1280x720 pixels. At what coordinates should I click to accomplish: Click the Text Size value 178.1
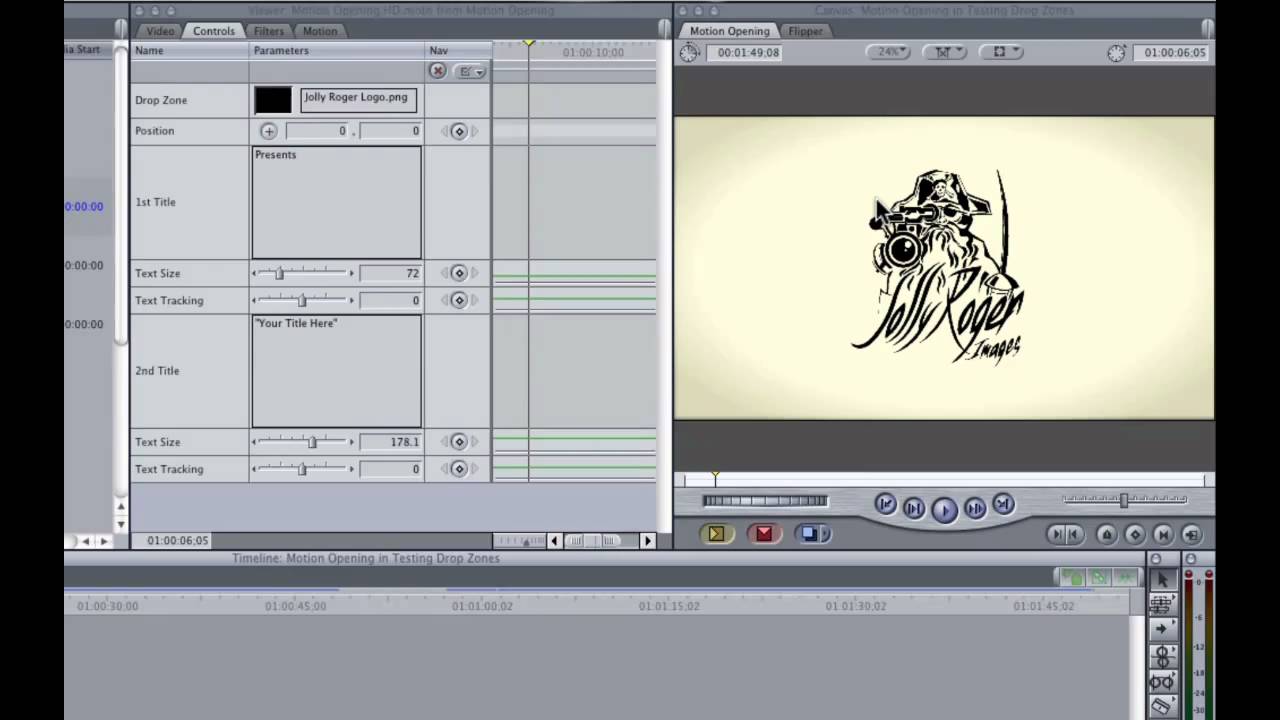point(390,442)
